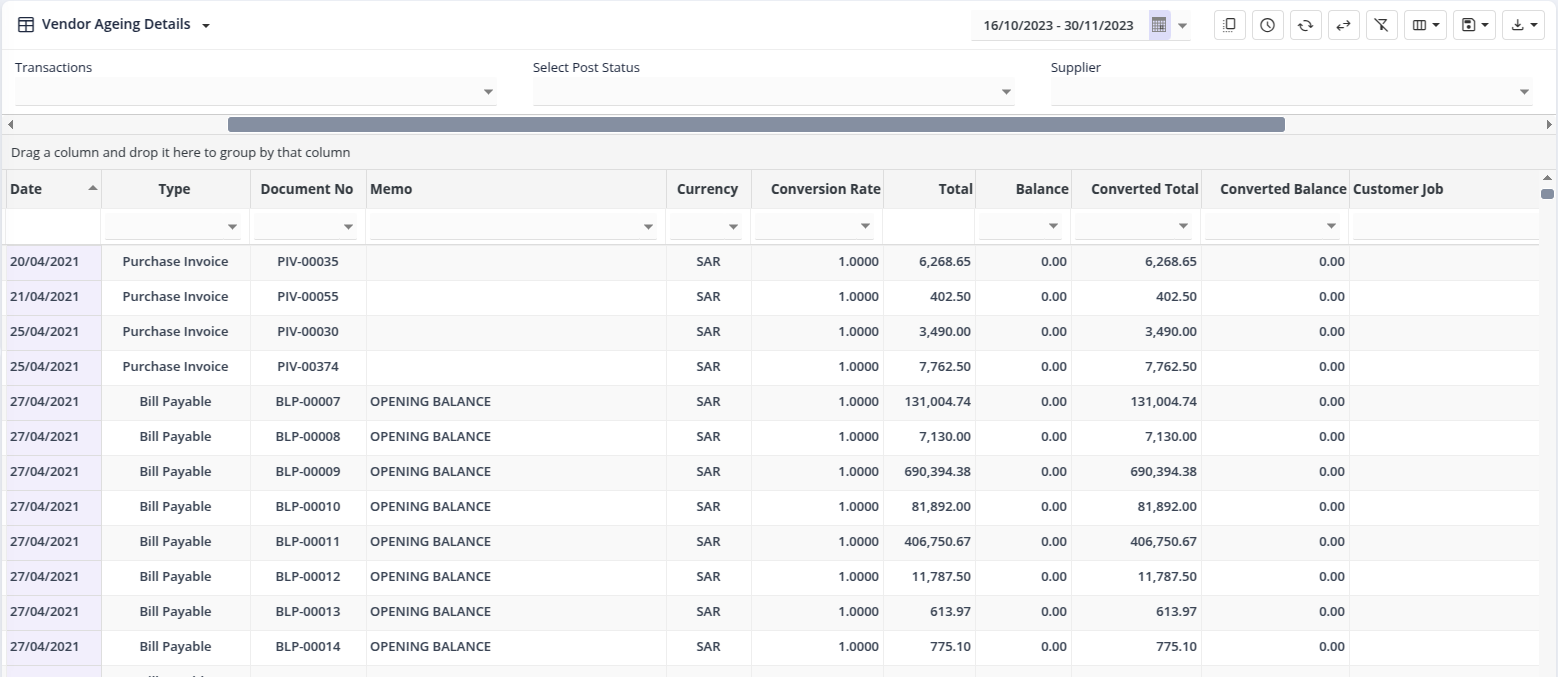Click the clock history icon button
The image size is (1558, 677).
tap(1267, 25)
